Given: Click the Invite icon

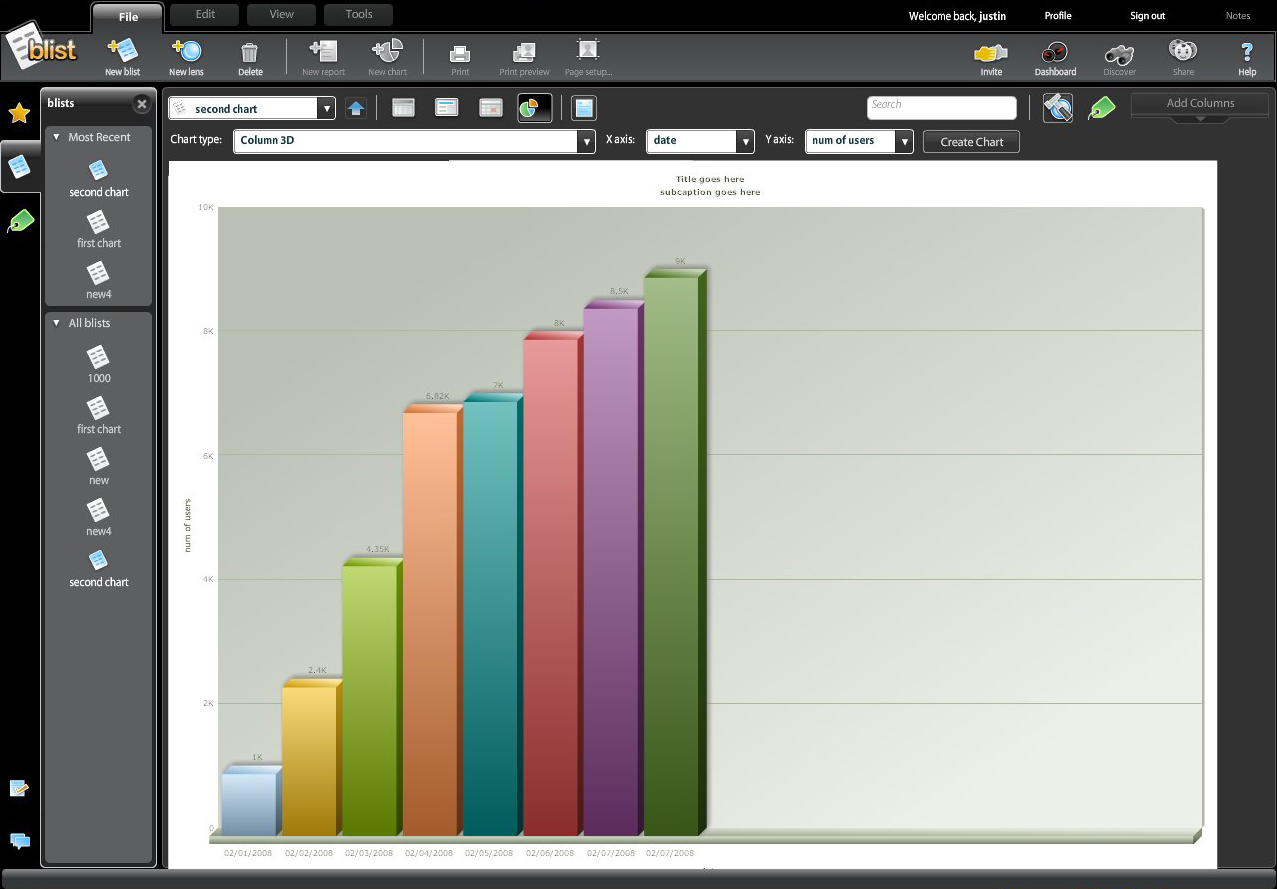Looking at the screenshot, I should point(991,53).
